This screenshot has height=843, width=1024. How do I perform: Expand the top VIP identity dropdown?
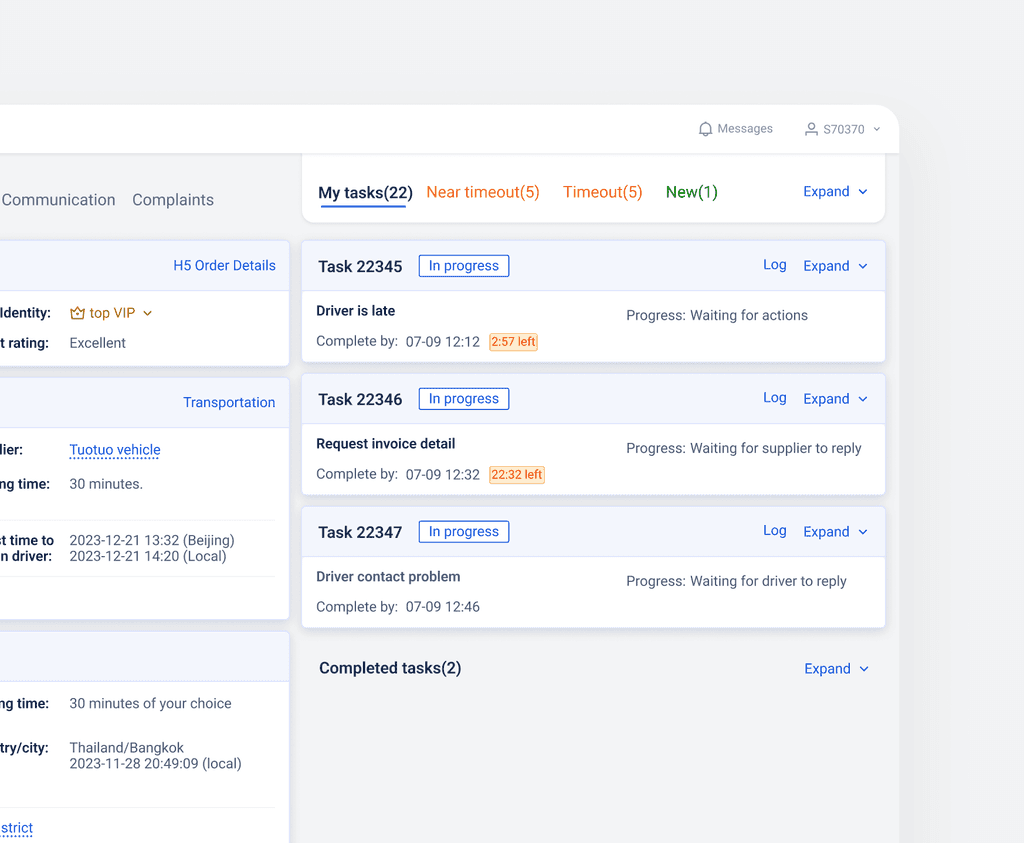point(148,313)
